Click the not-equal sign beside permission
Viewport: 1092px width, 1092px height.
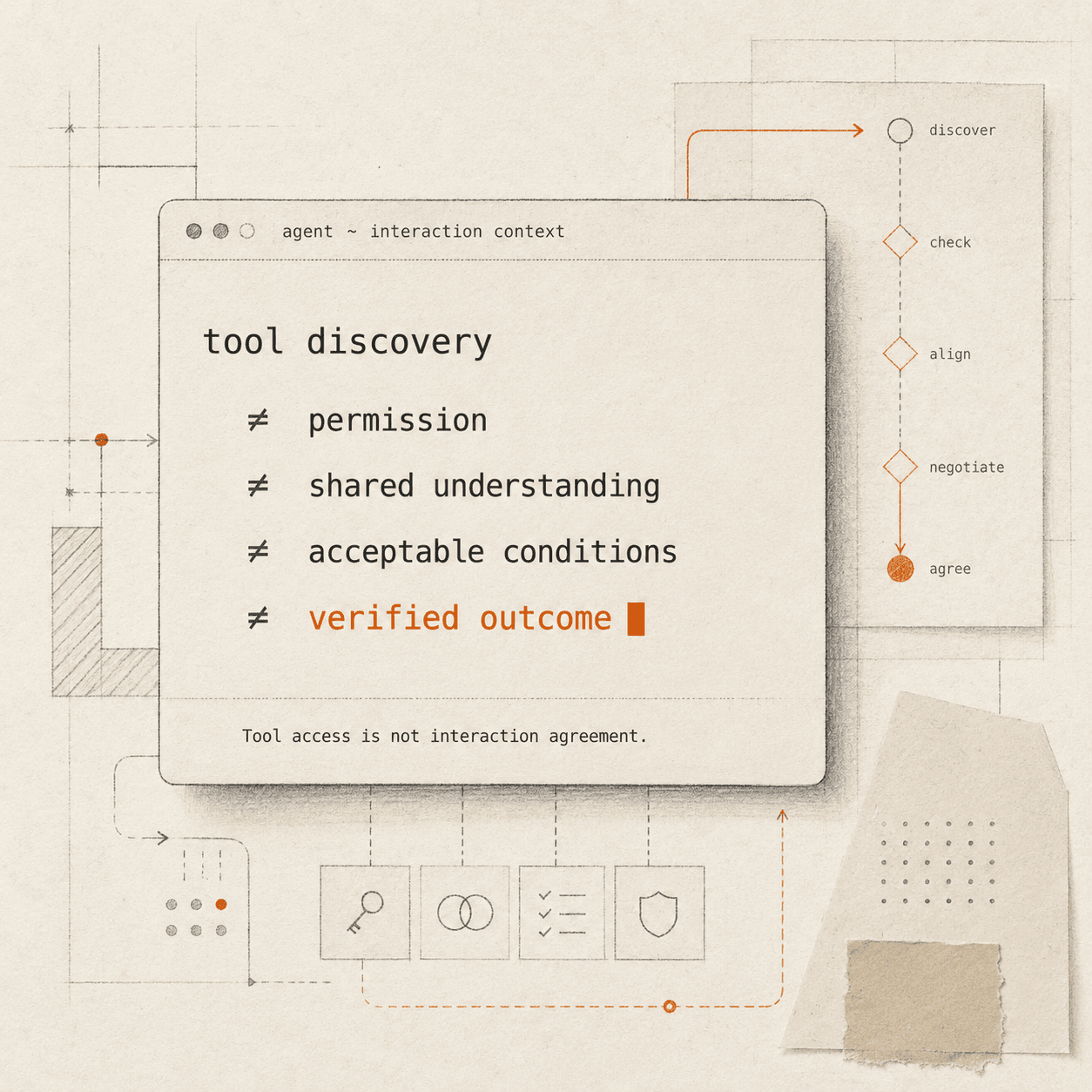pyautogui.click(x=258, y=421)
